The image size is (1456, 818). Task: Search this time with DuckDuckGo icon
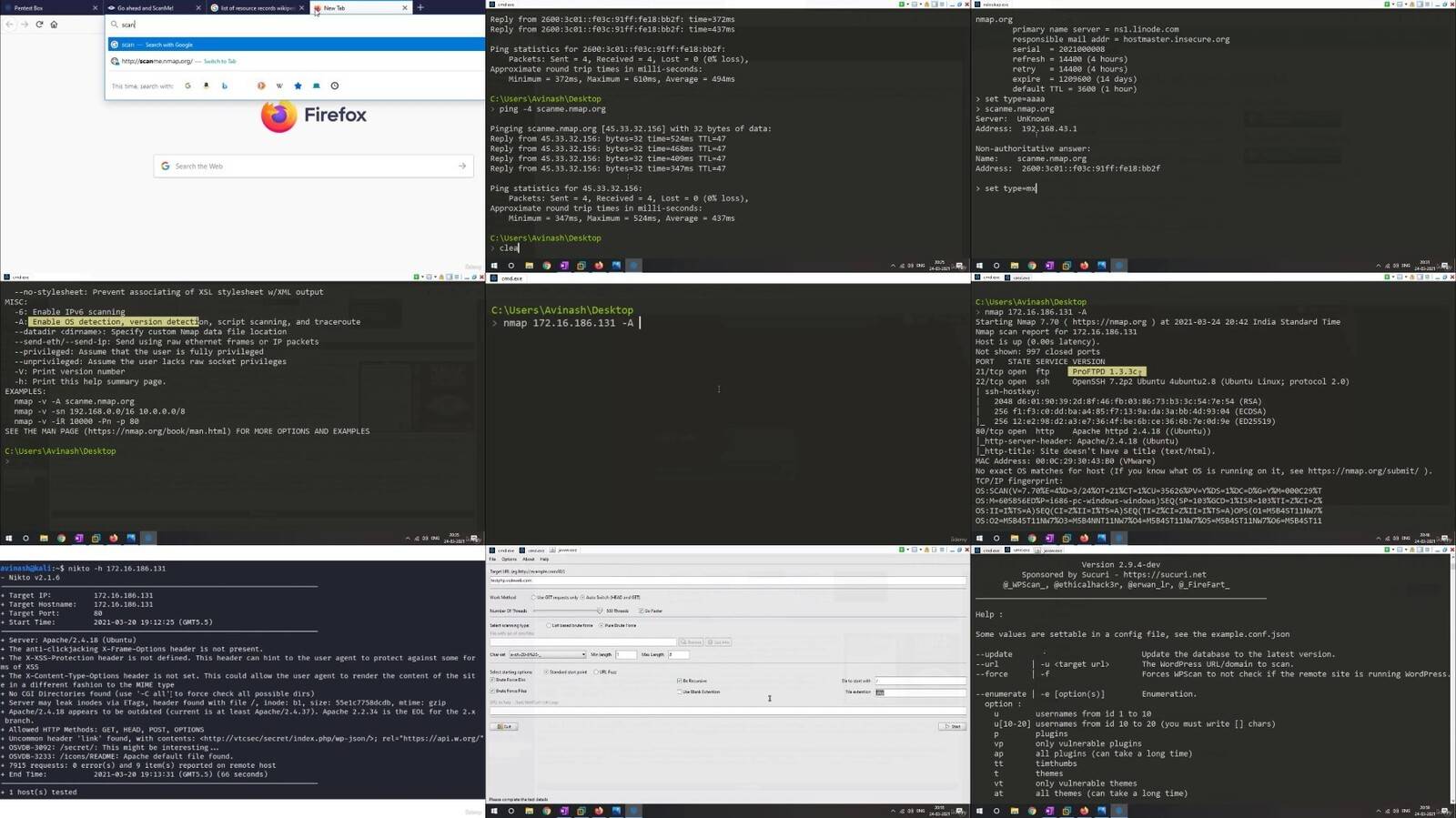261,86
